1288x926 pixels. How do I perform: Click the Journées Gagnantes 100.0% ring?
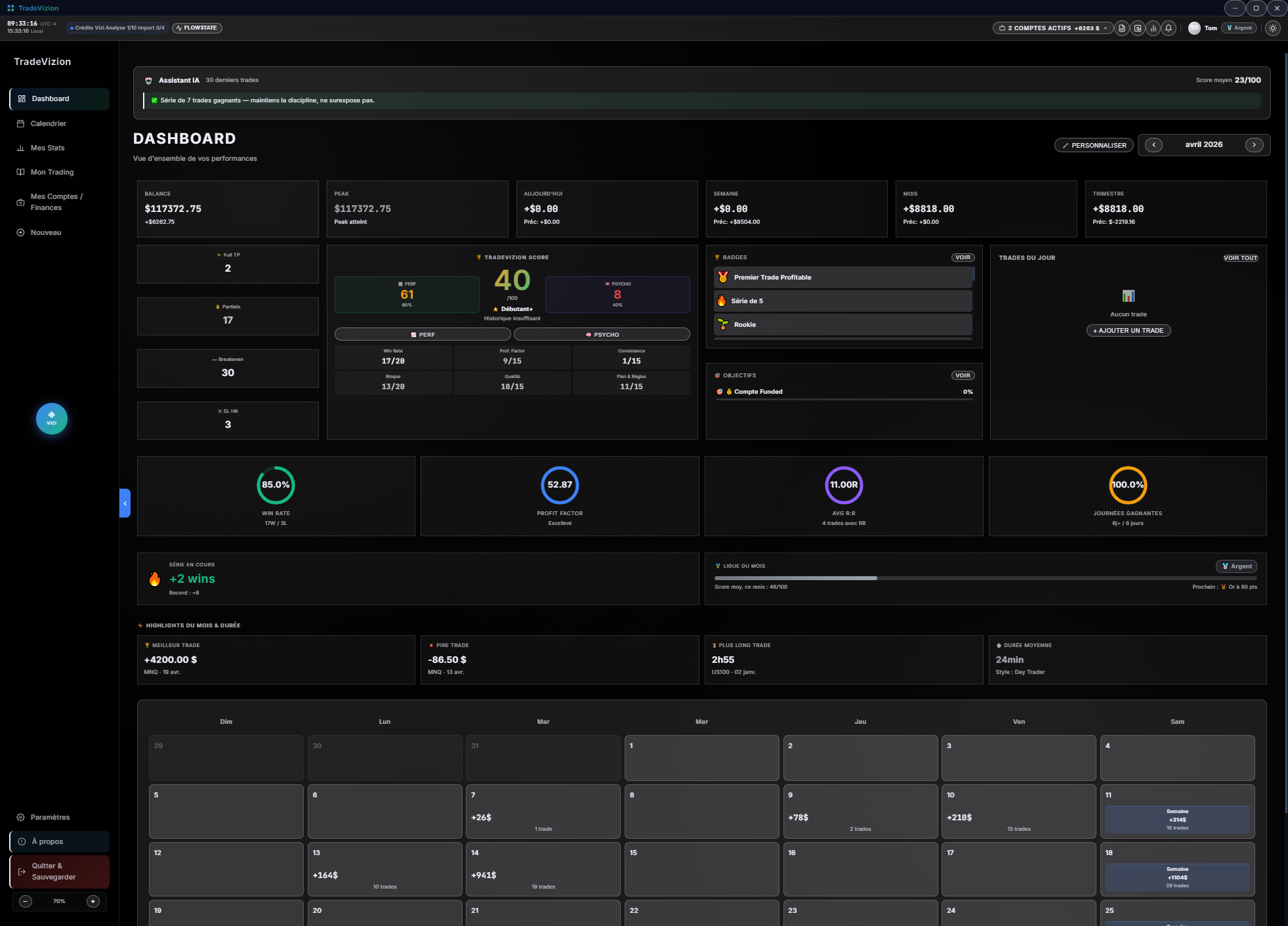coord(1128,485)
